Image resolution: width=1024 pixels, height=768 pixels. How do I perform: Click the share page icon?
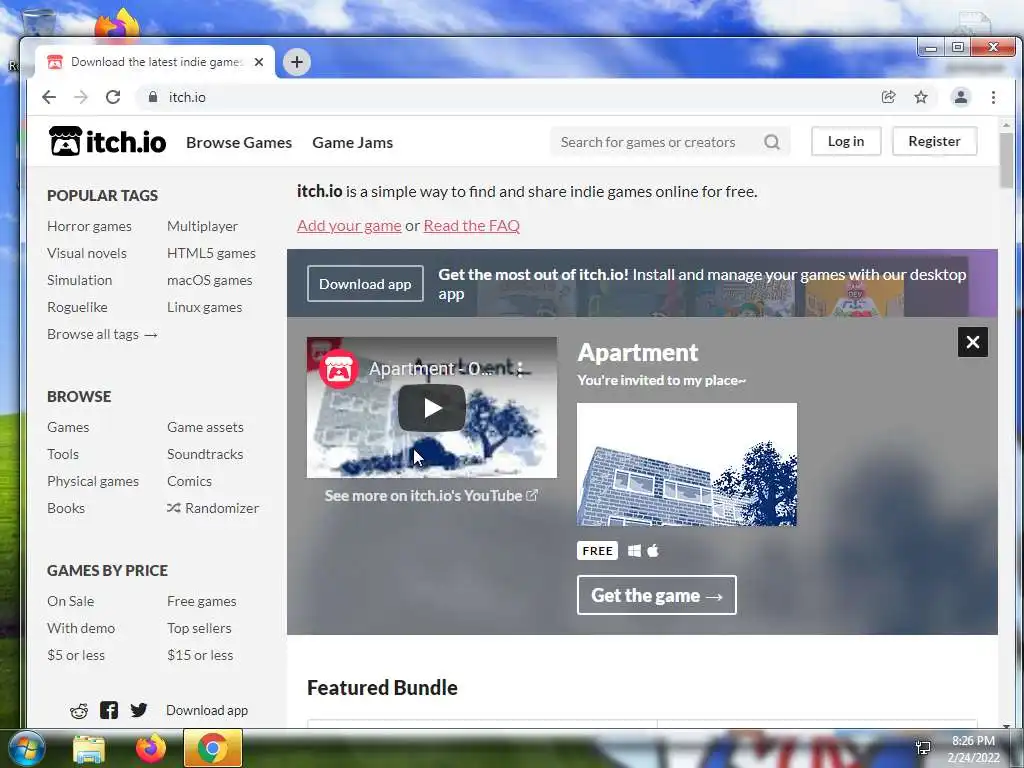click(888, 97)
